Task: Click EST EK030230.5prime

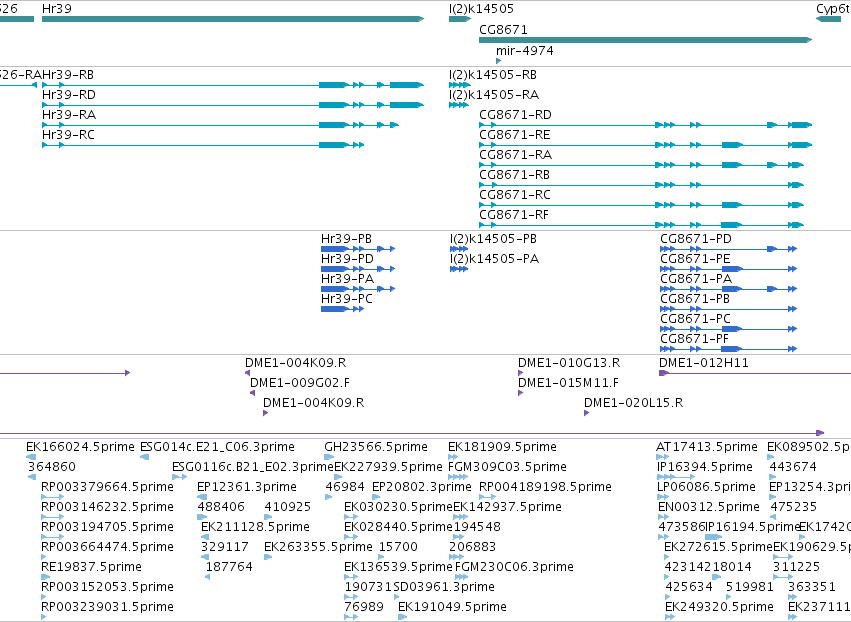Action: [x=398, y=507]
